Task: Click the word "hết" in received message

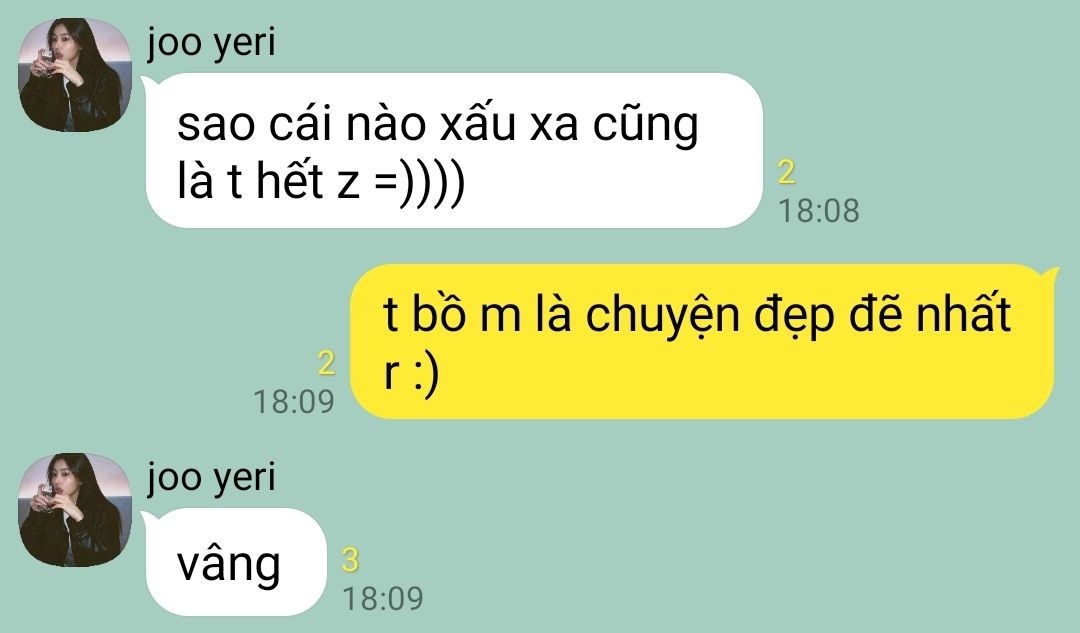Action: pos(290,180)
